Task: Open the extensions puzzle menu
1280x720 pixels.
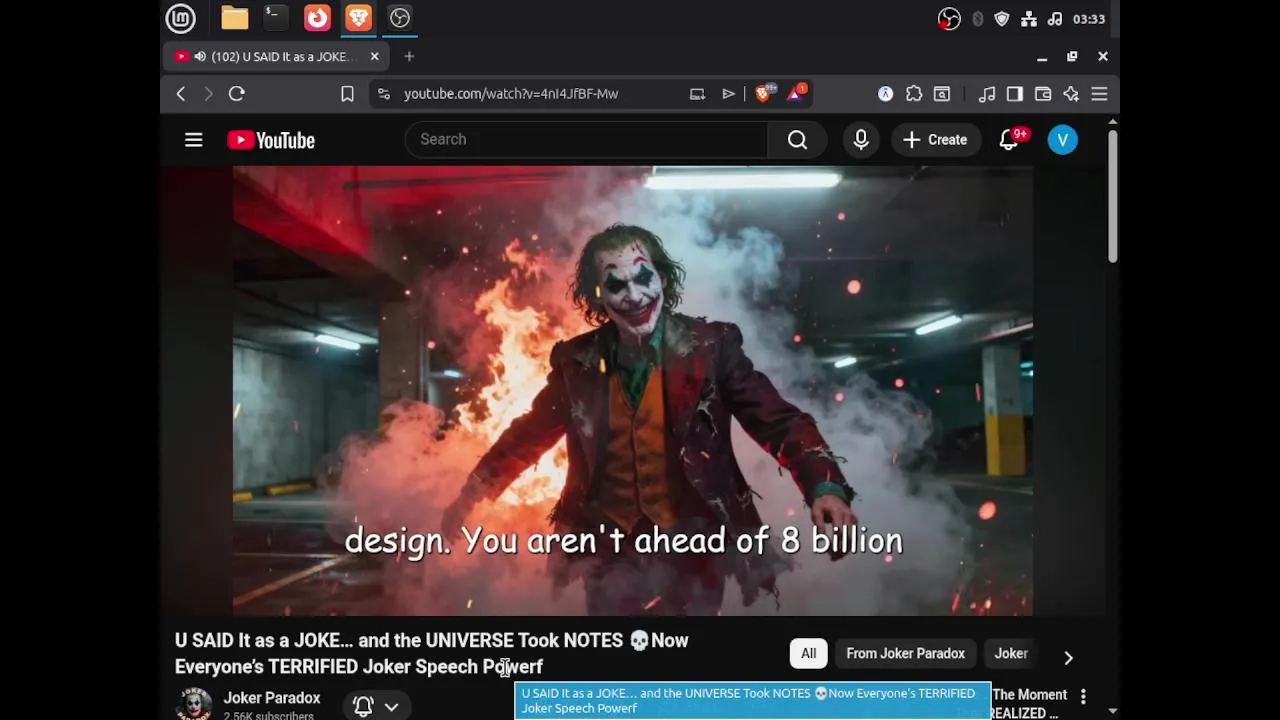Action: (914, 94)
